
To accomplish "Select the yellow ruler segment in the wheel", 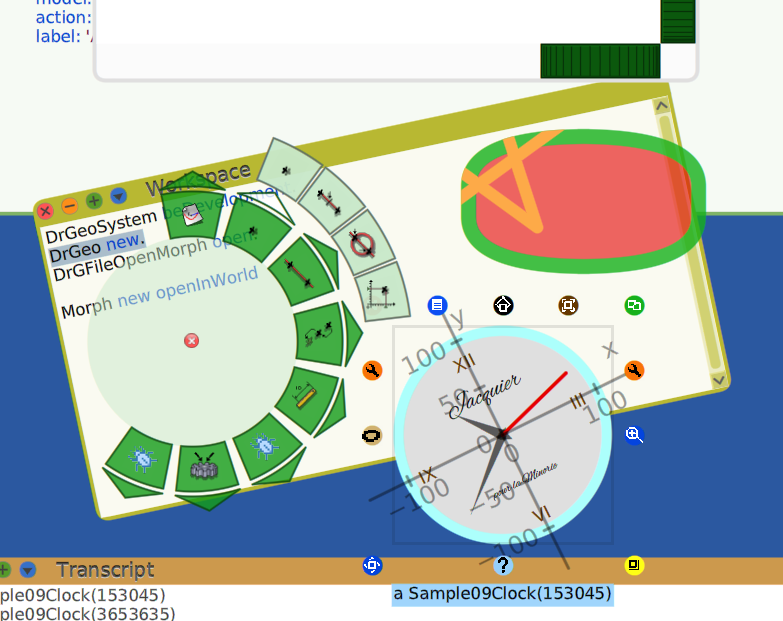I will (x=306, y=397).
